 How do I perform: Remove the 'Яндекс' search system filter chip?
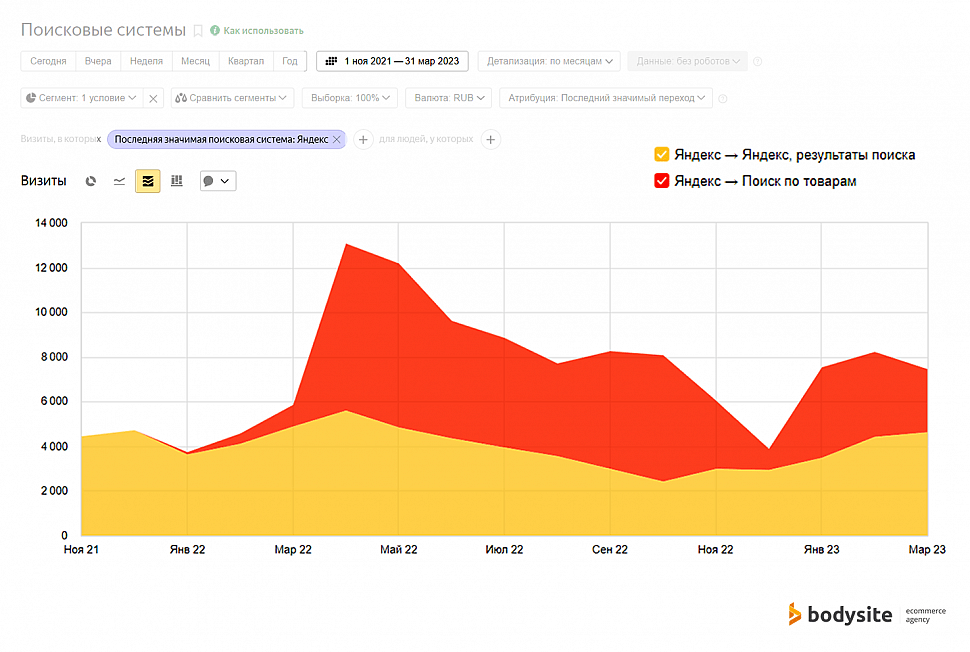point(337,139)
